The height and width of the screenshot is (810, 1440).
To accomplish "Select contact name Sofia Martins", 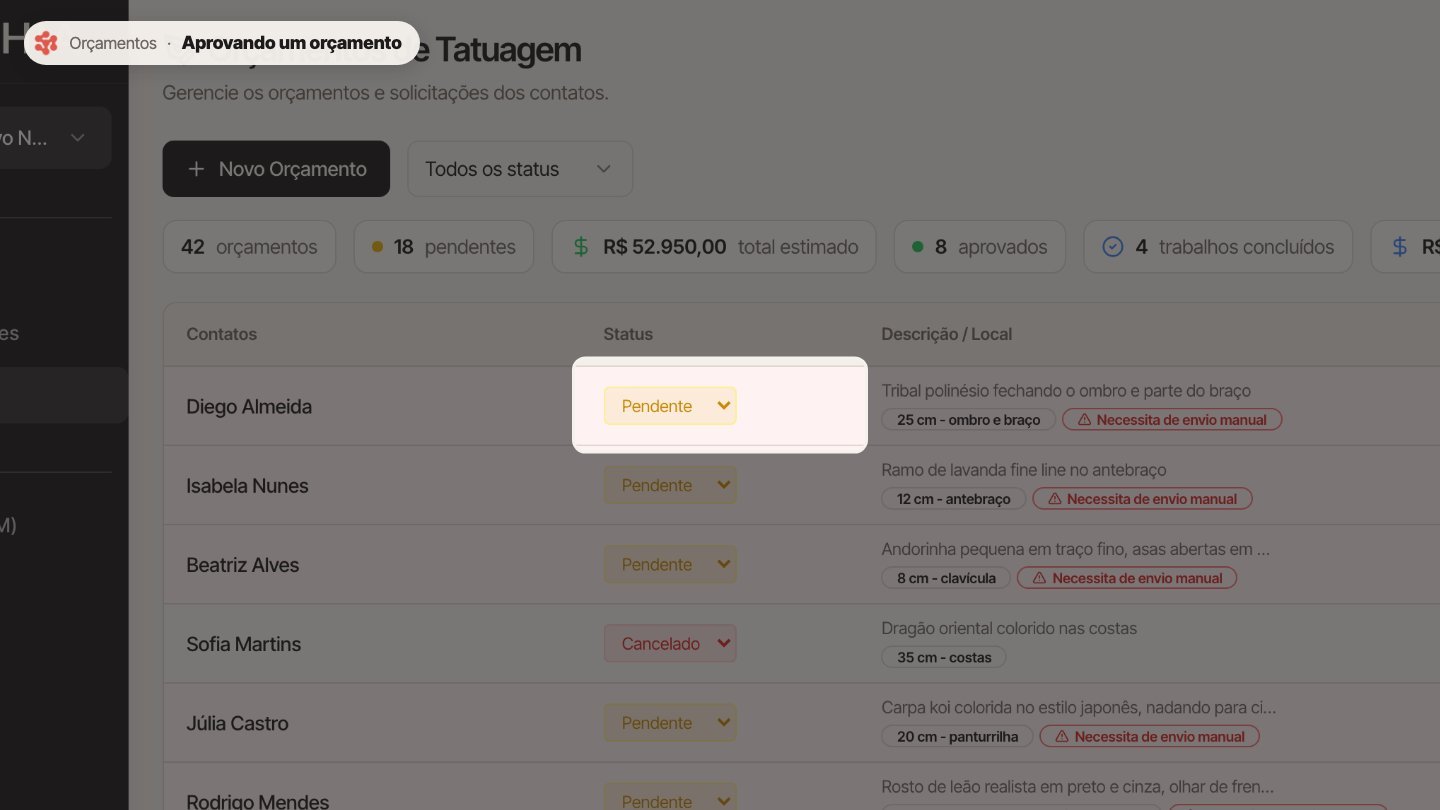I will pos(244,644).
